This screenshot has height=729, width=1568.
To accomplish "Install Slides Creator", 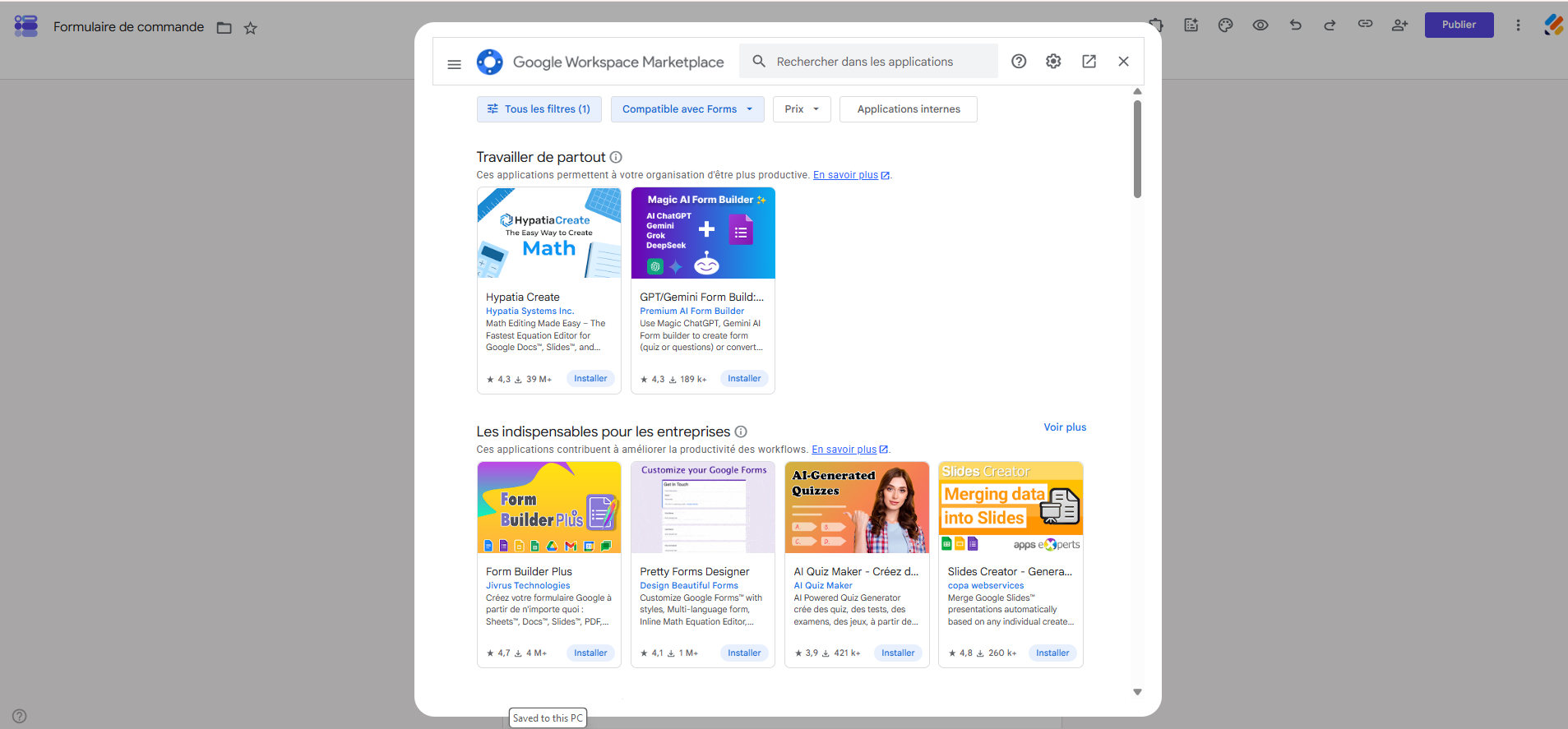I will click(x=1052, y=653).
